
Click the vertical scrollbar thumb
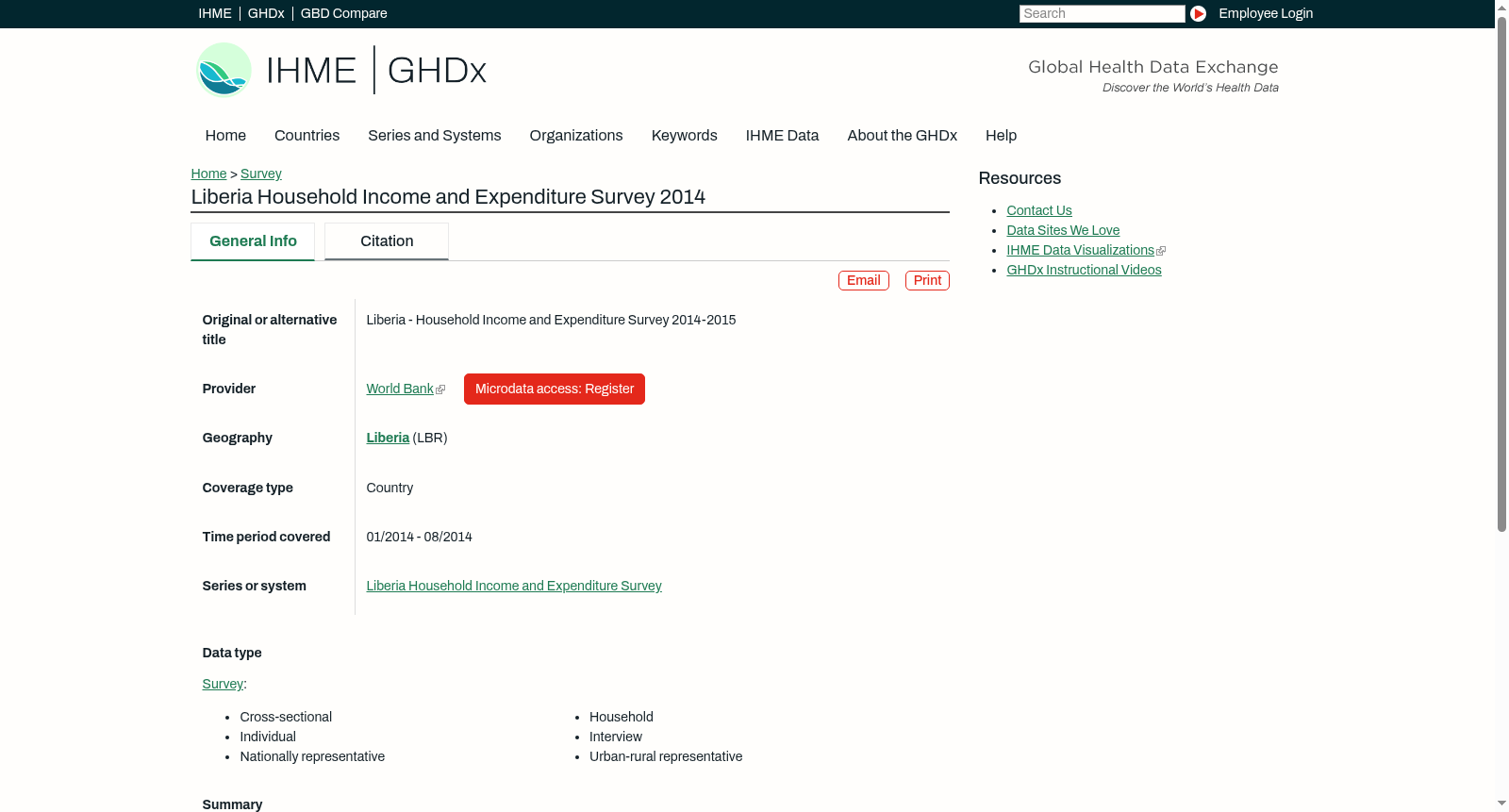1501,273
